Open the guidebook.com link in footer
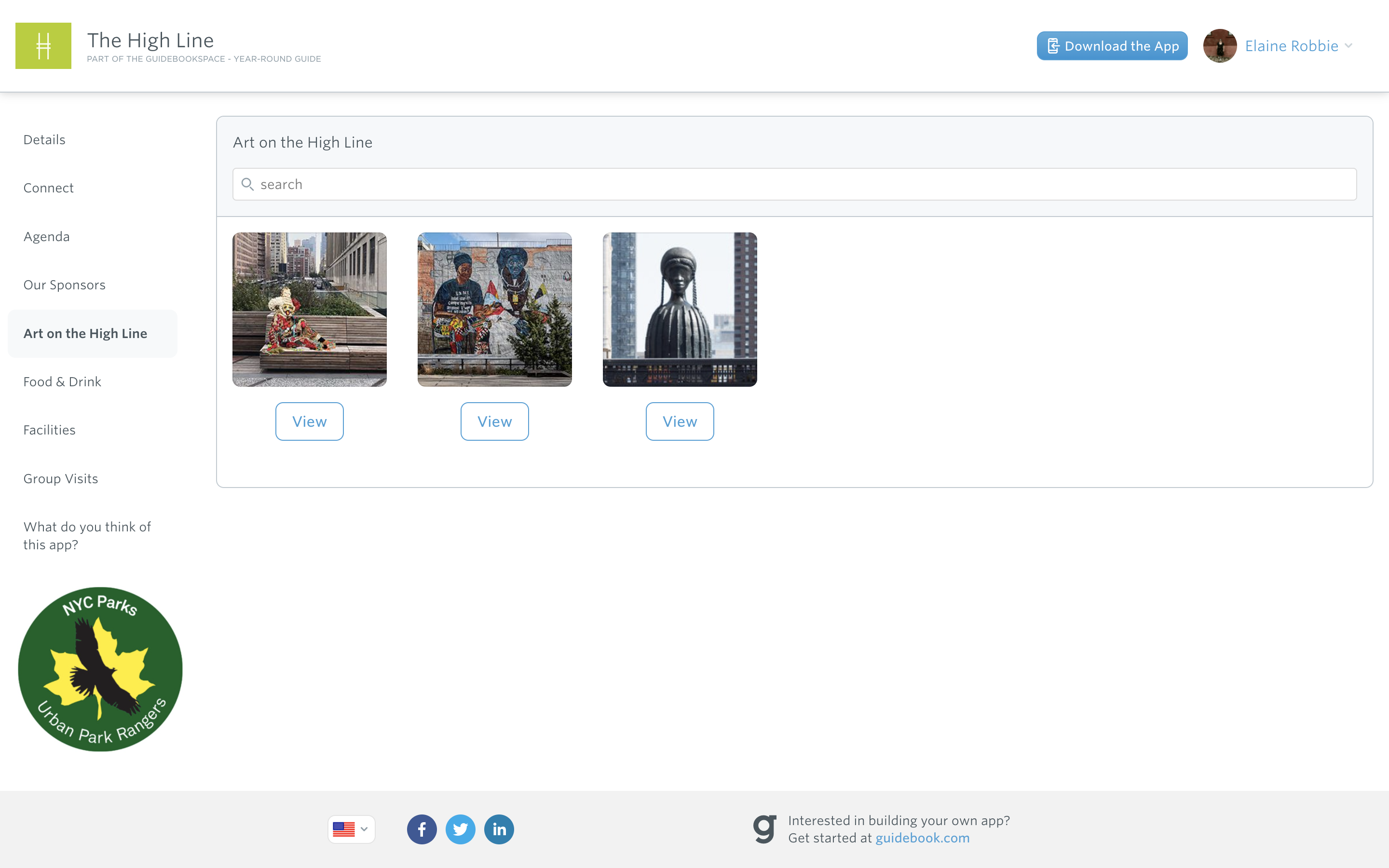Screen dimensions: 1389x868 pos(921,838)
